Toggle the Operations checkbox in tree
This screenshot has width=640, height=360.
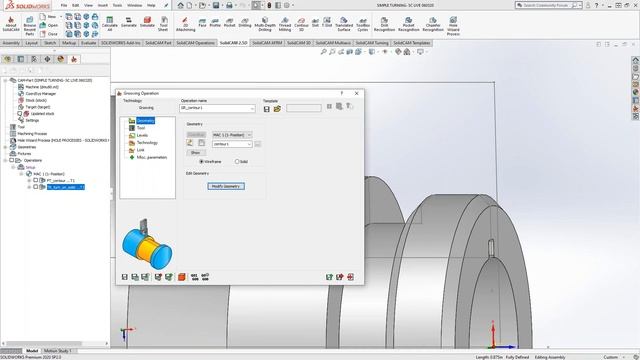(12, 160)
